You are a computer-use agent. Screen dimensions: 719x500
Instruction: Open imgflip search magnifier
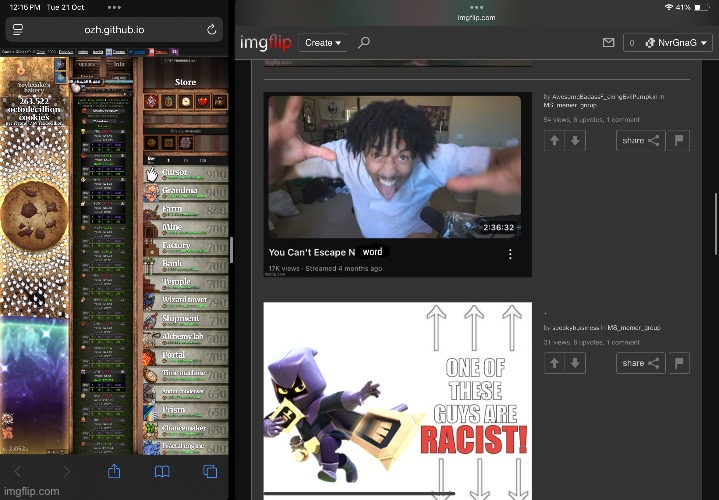(x=364, y=43)
